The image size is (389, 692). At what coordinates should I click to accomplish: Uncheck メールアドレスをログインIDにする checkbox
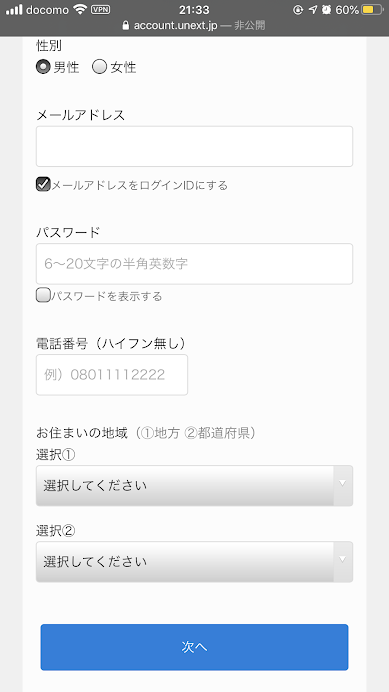pyautogui.click(x=43, y=184)
